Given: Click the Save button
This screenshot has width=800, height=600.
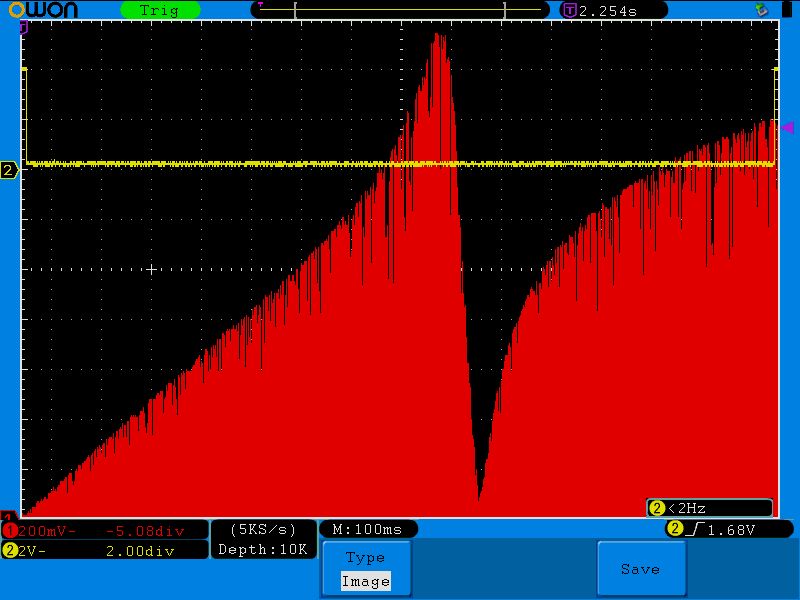Looking at the screenshot, I should point(641,568).
